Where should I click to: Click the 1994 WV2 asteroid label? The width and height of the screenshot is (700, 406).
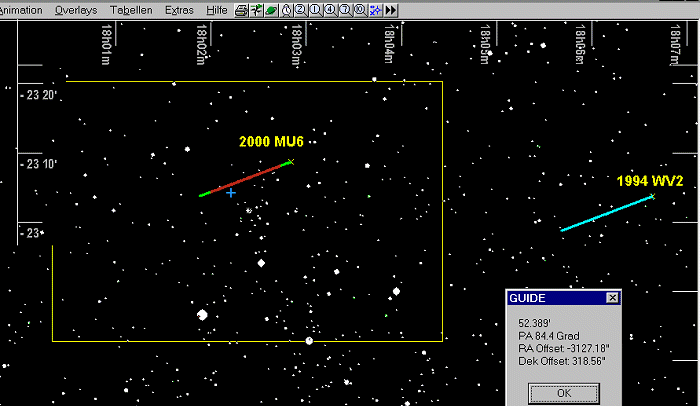649,181
